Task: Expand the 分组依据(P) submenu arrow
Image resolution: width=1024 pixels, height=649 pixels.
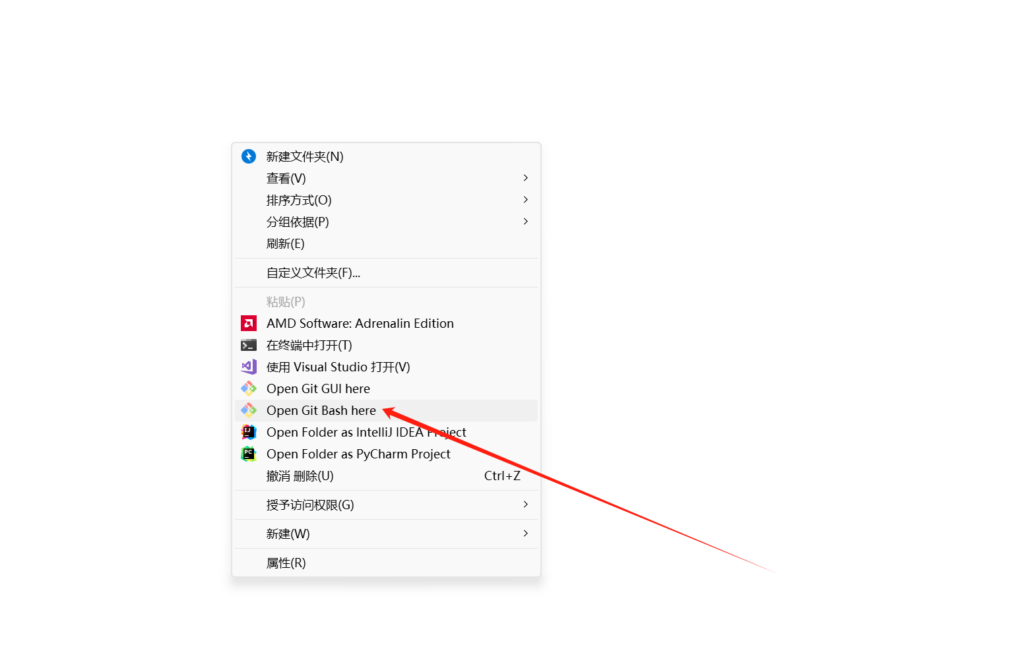Action: (x=525, y=221)
